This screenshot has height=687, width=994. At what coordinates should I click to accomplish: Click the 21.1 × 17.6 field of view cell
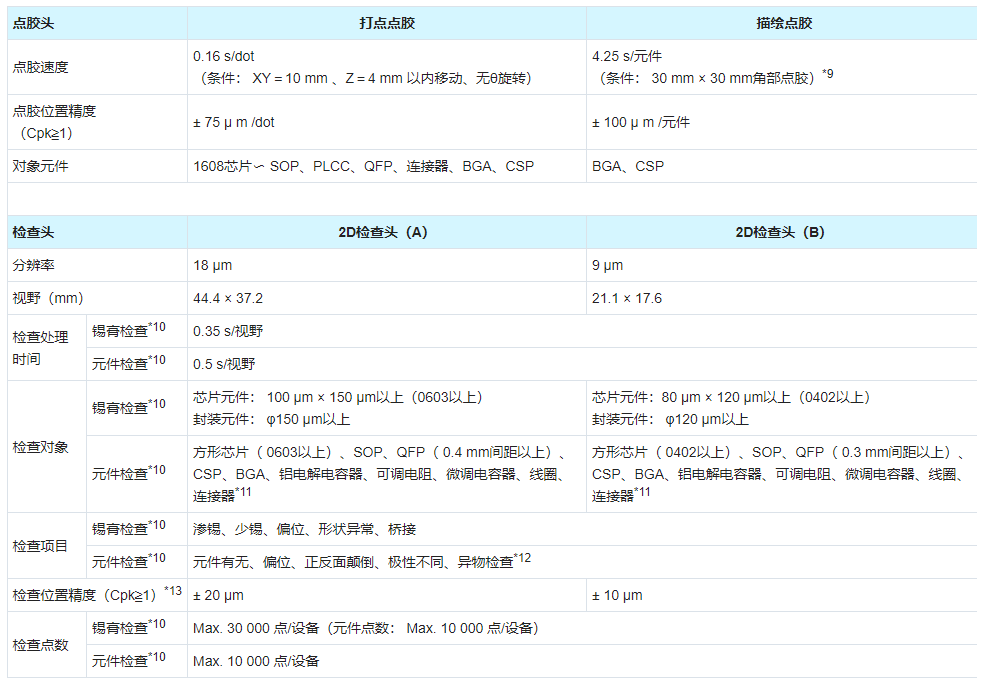click(x=627, y=298)
